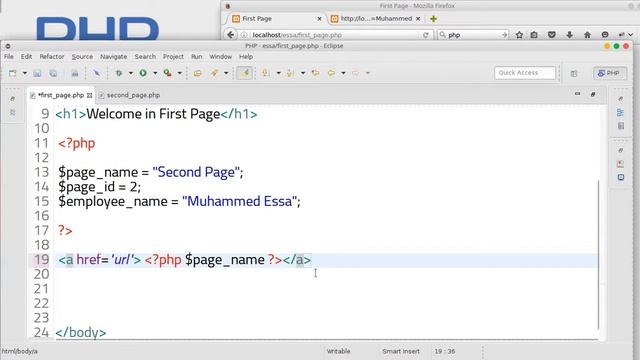Click the Firefox reload button
Screen dimensions: 640x360
426,35
